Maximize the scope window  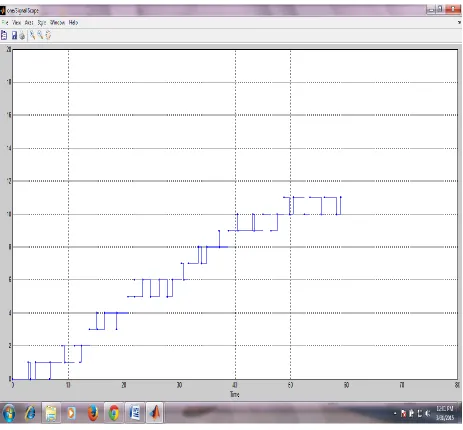coord(440,10)
